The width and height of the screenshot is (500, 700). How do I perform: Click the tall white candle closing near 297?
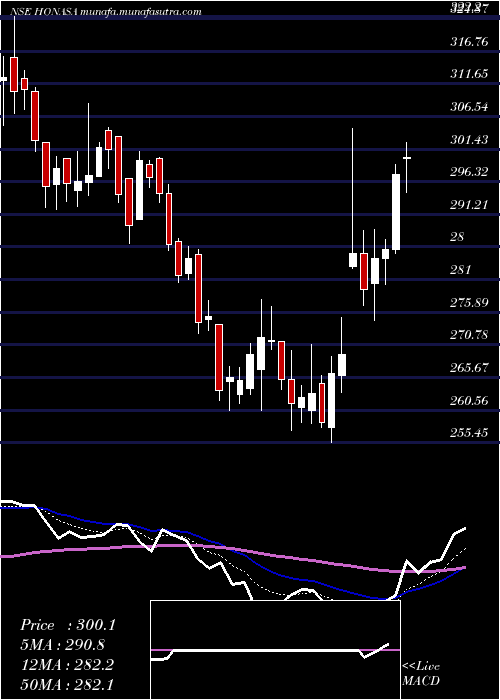(396, 212)
